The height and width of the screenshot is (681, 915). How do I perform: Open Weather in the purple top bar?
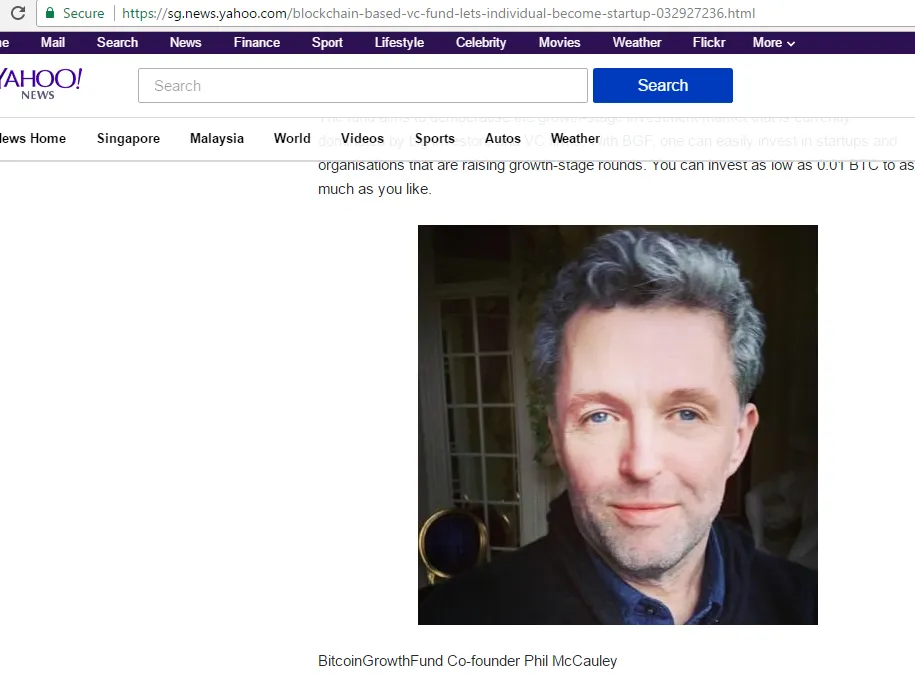637,43
